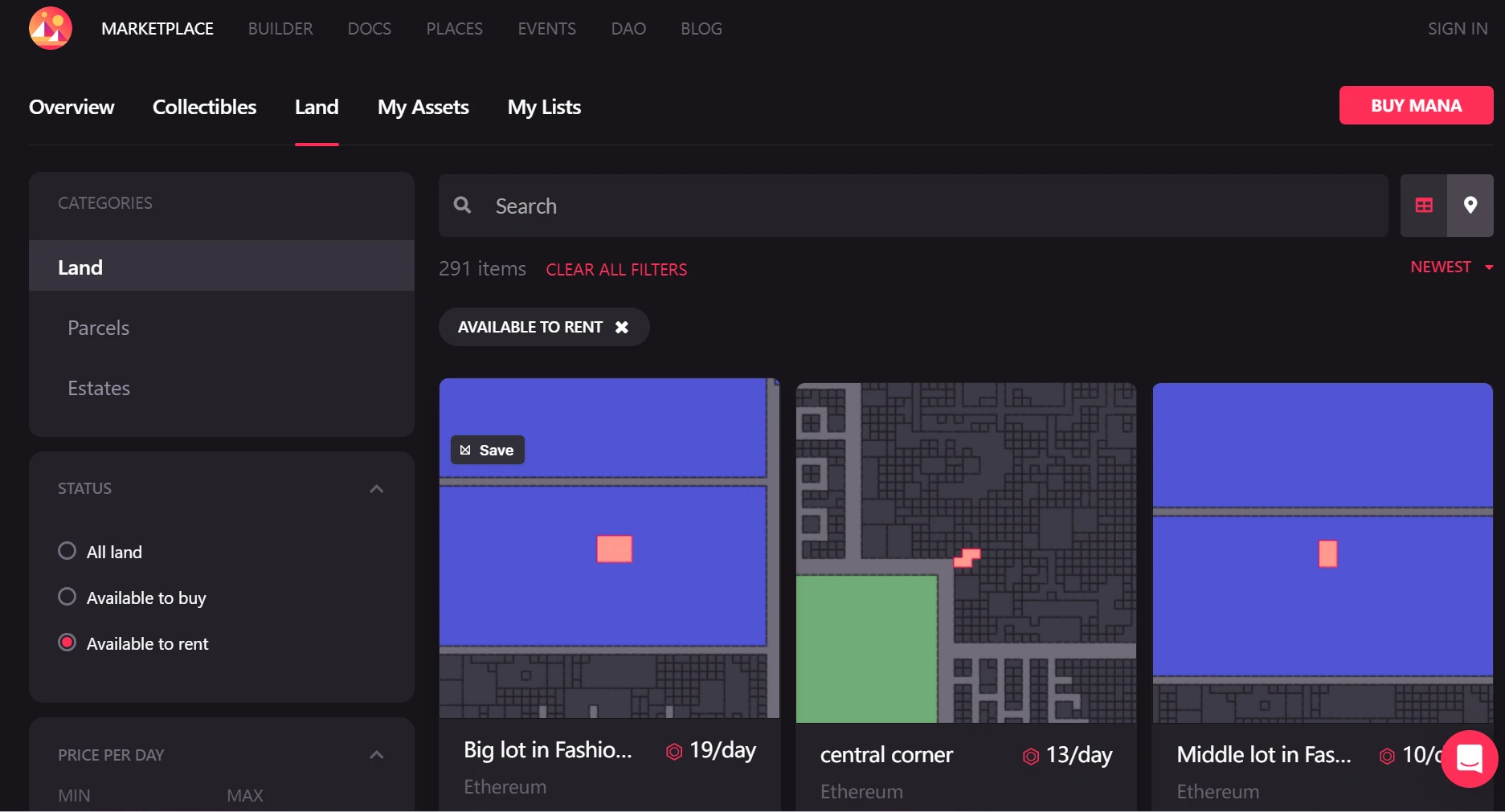1505x812 pixels.
Task: Collapse the Price Per Day section
Action: (376, 755)
